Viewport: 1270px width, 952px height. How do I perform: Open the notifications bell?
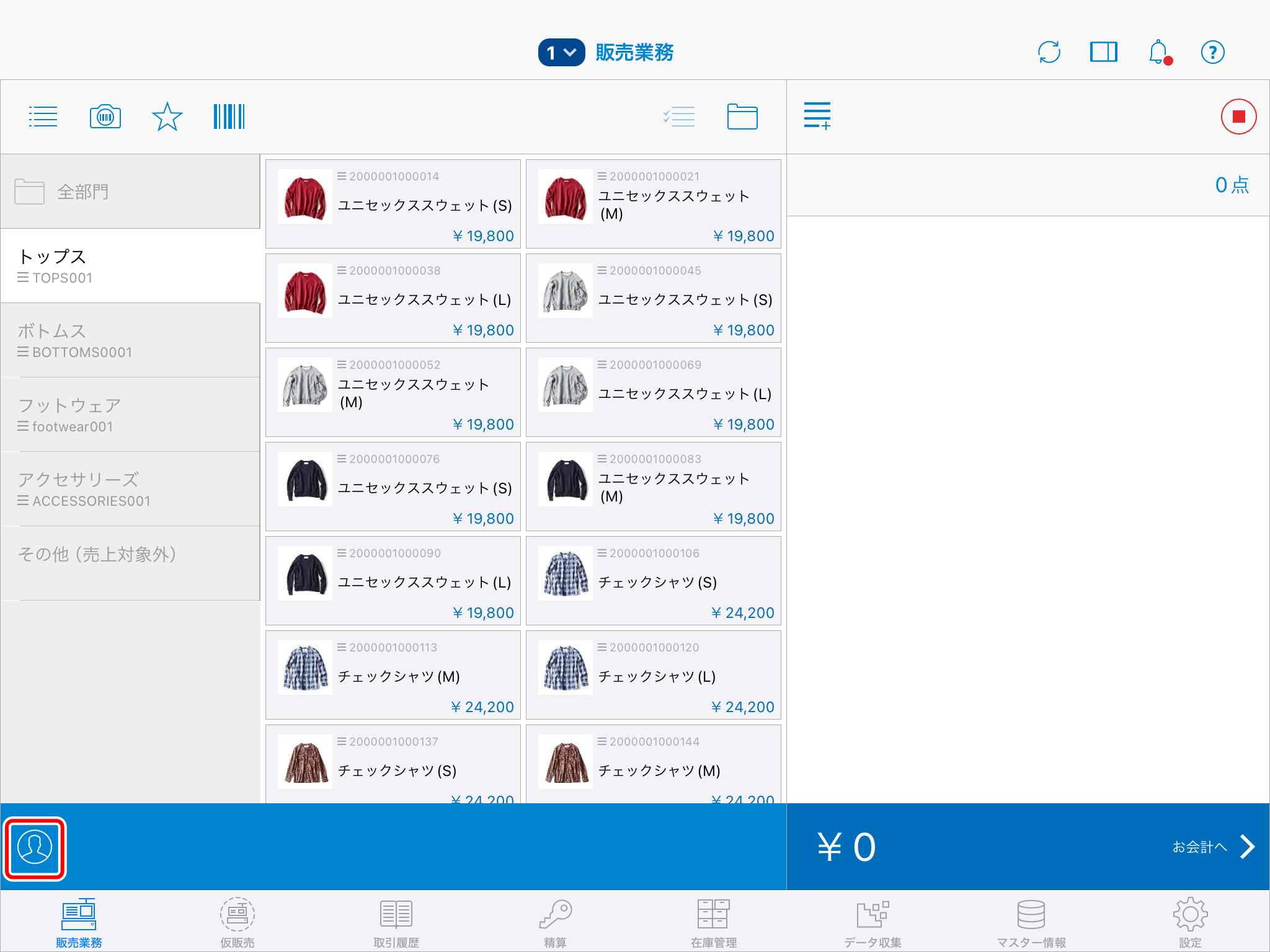(1158, 52)
